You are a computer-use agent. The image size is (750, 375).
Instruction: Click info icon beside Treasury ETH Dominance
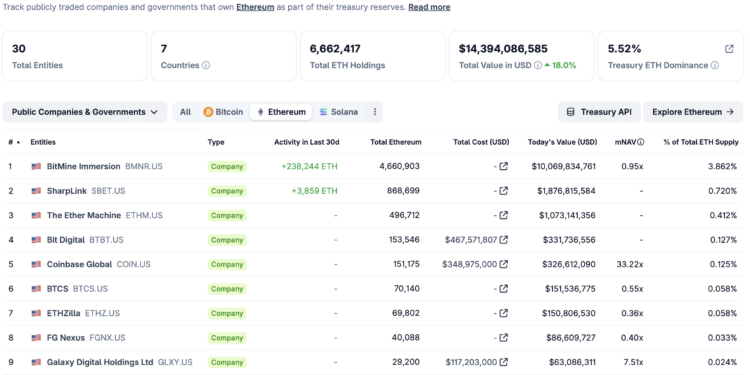[x=714, y=65]
